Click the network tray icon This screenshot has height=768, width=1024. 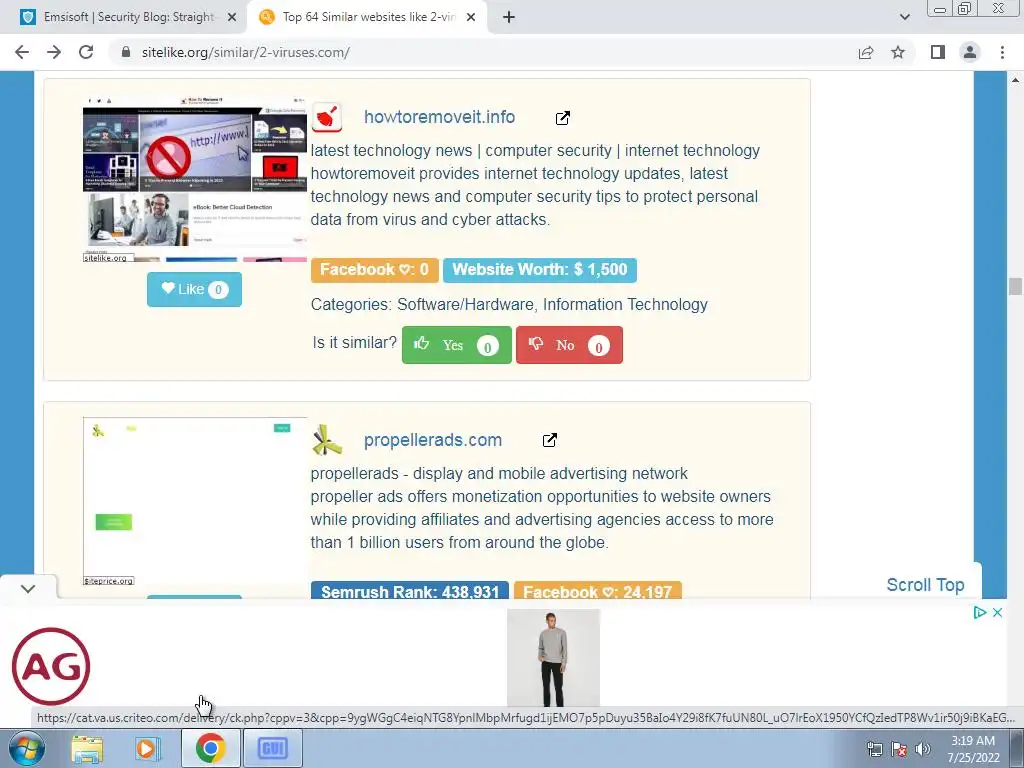(874, 749)
